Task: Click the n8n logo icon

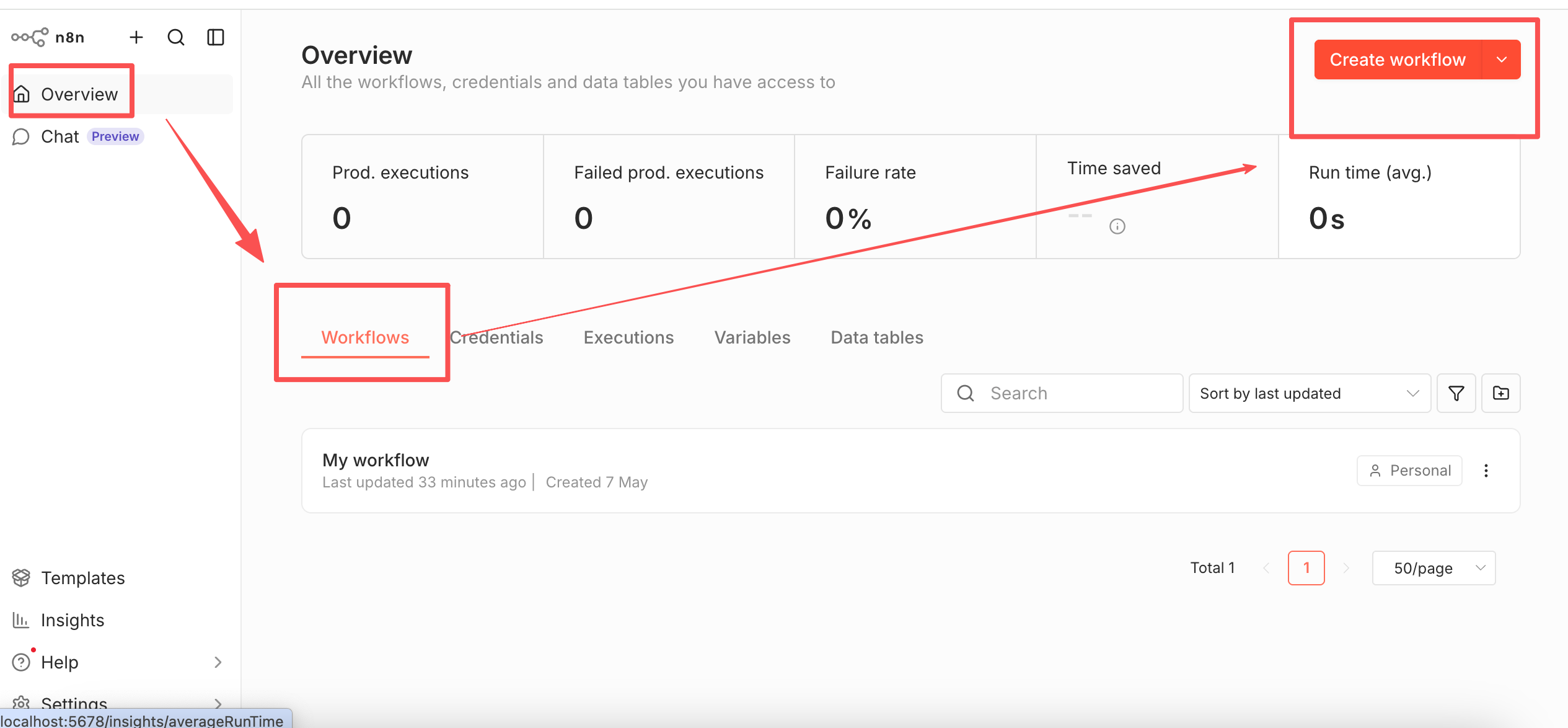Action: 29,37
